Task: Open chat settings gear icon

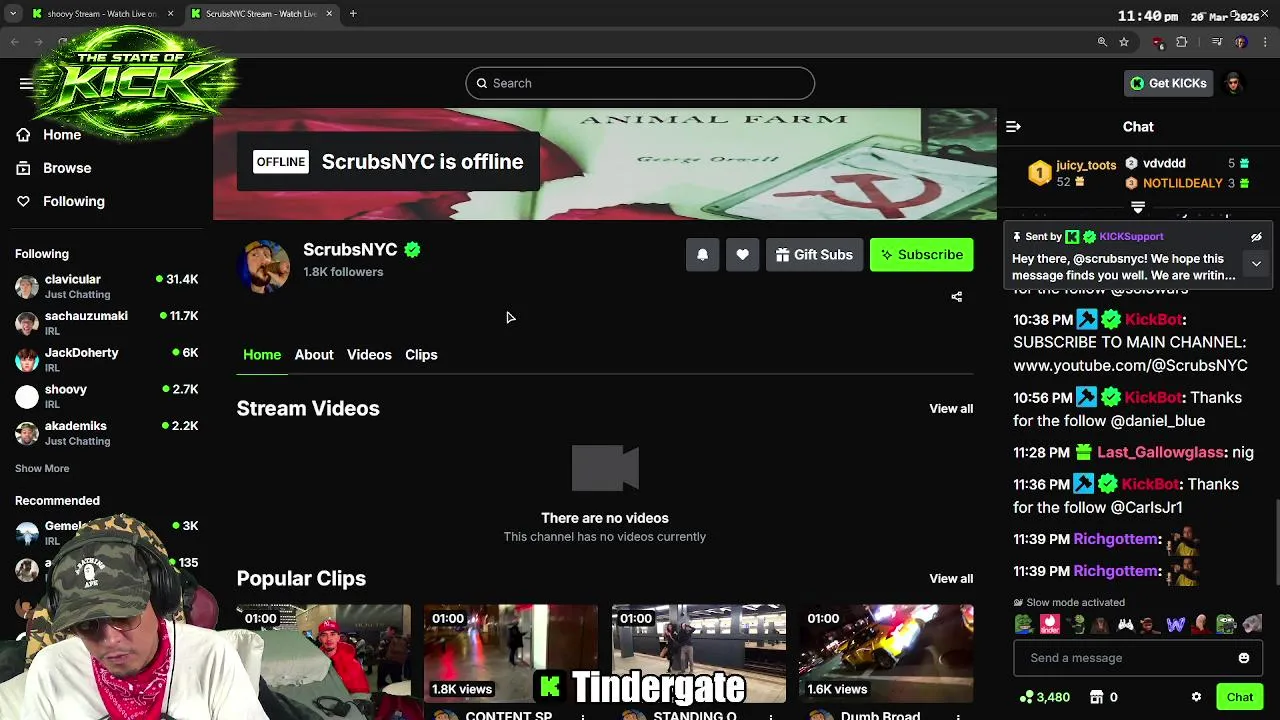Action: 1196,697
